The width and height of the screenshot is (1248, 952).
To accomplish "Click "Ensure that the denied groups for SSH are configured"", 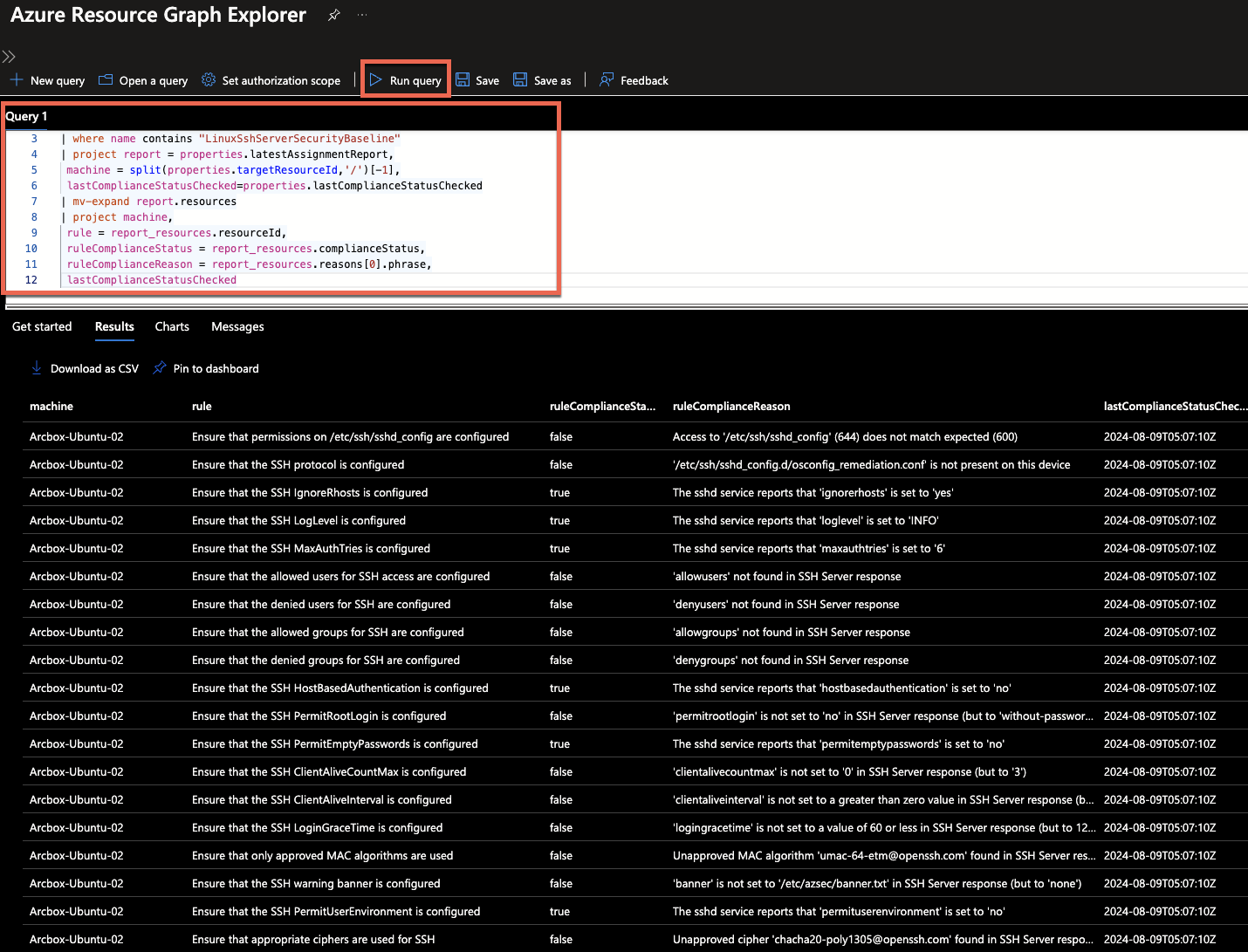I will tap(326, 661).
